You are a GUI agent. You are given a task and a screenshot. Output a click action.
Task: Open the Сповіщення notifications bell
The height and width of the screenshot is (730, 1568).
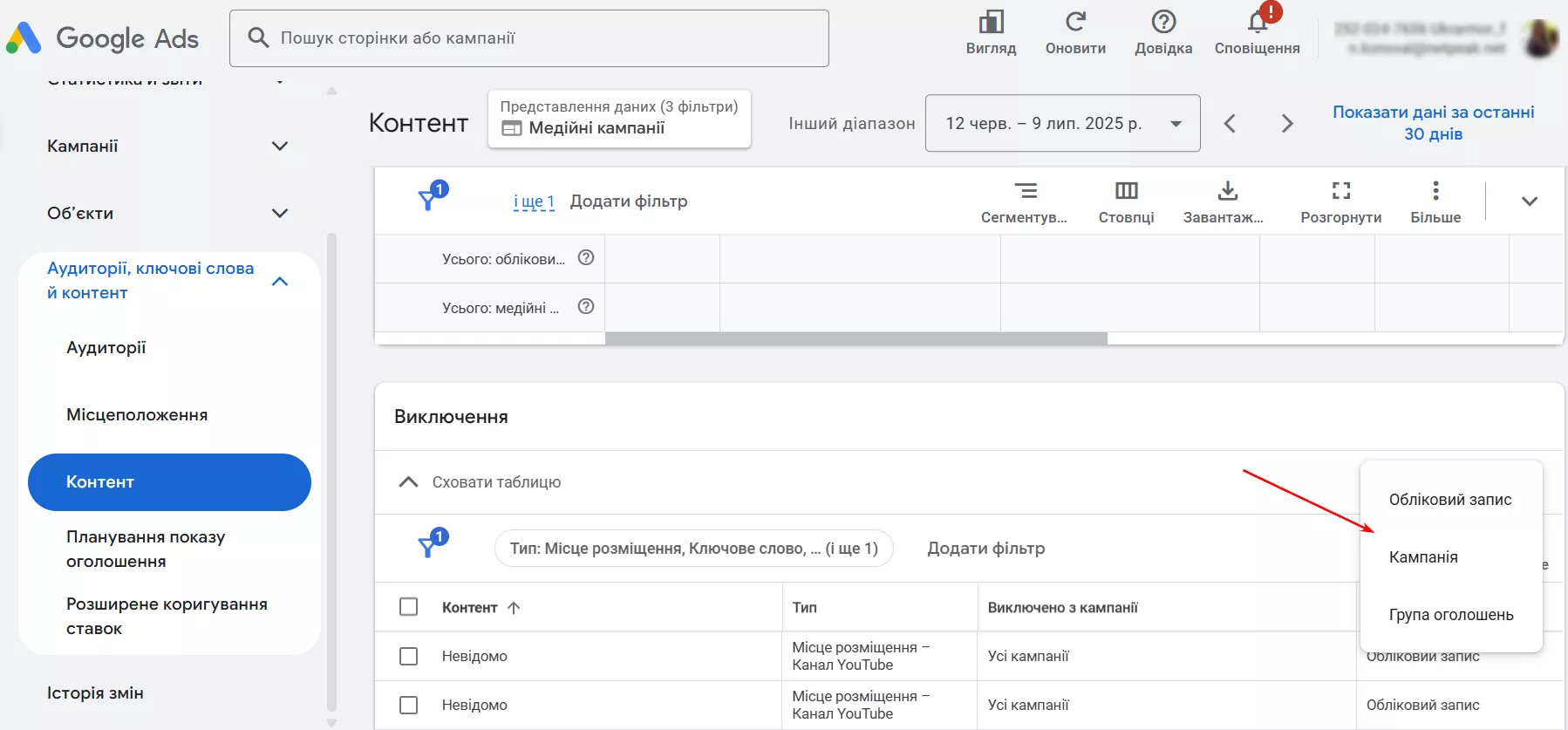pyautogui.click(x=1258, y=22)
